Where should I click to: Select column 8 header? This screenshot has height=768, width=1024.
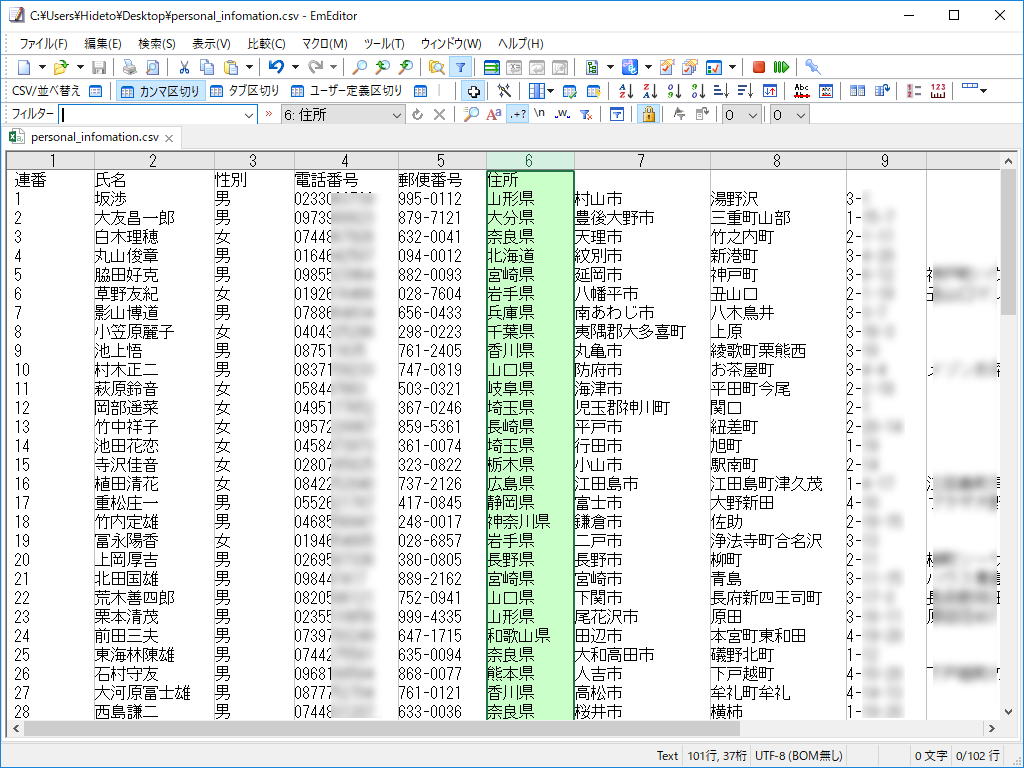777,161
